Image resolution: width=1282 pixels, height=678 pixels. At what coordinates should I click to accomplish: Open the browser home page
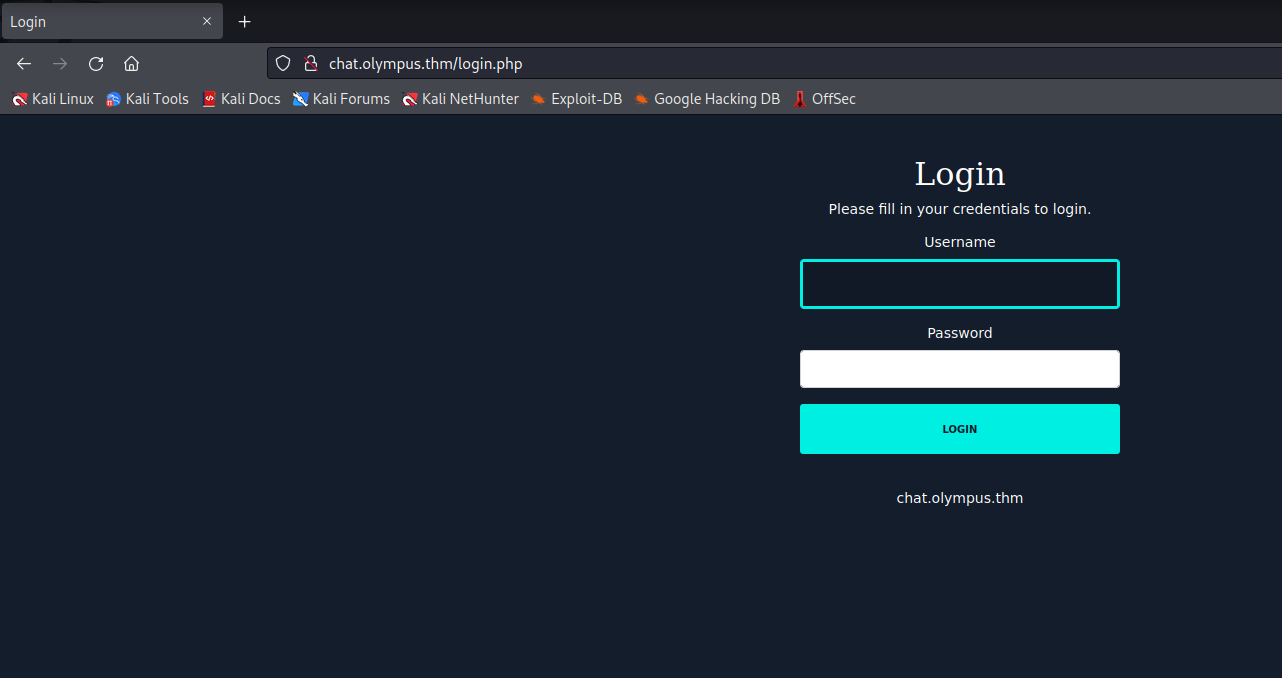coord(131,63)
